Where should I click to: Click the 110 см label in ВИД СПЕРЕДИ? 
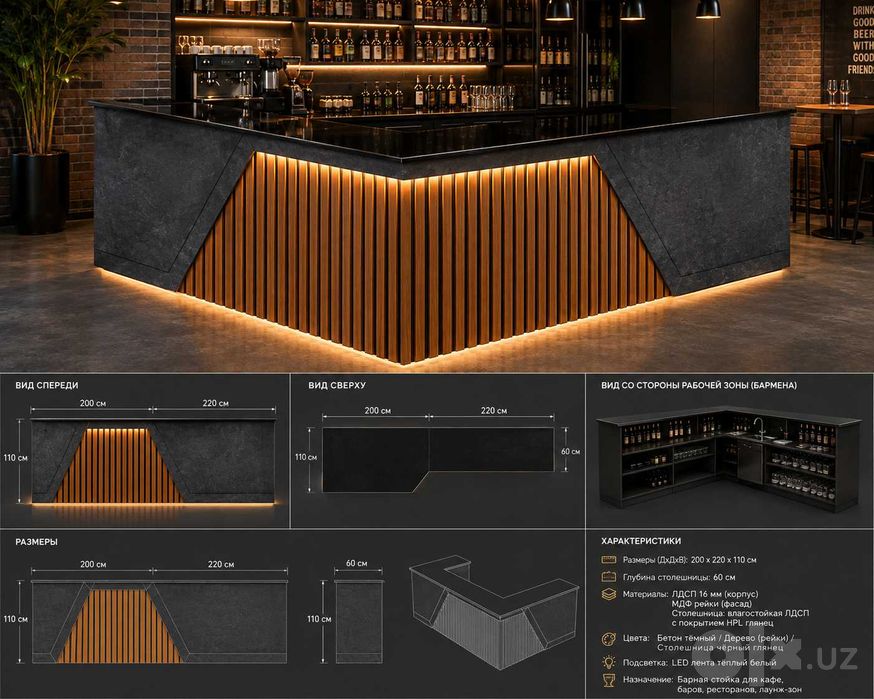(x=16, y=458)
